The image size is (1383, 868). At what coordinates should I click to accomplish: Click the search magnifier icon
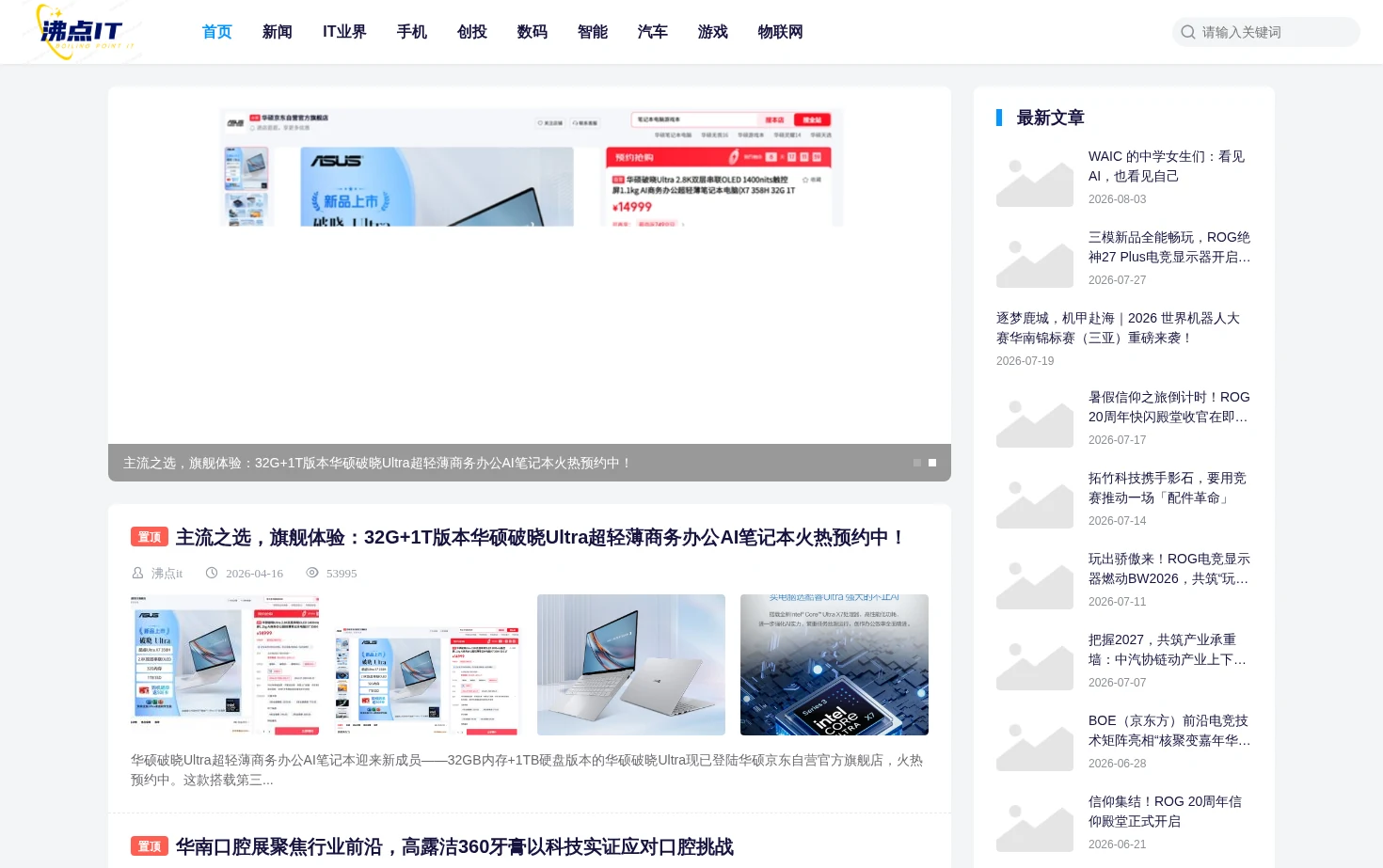click(x=1188, y=32)
